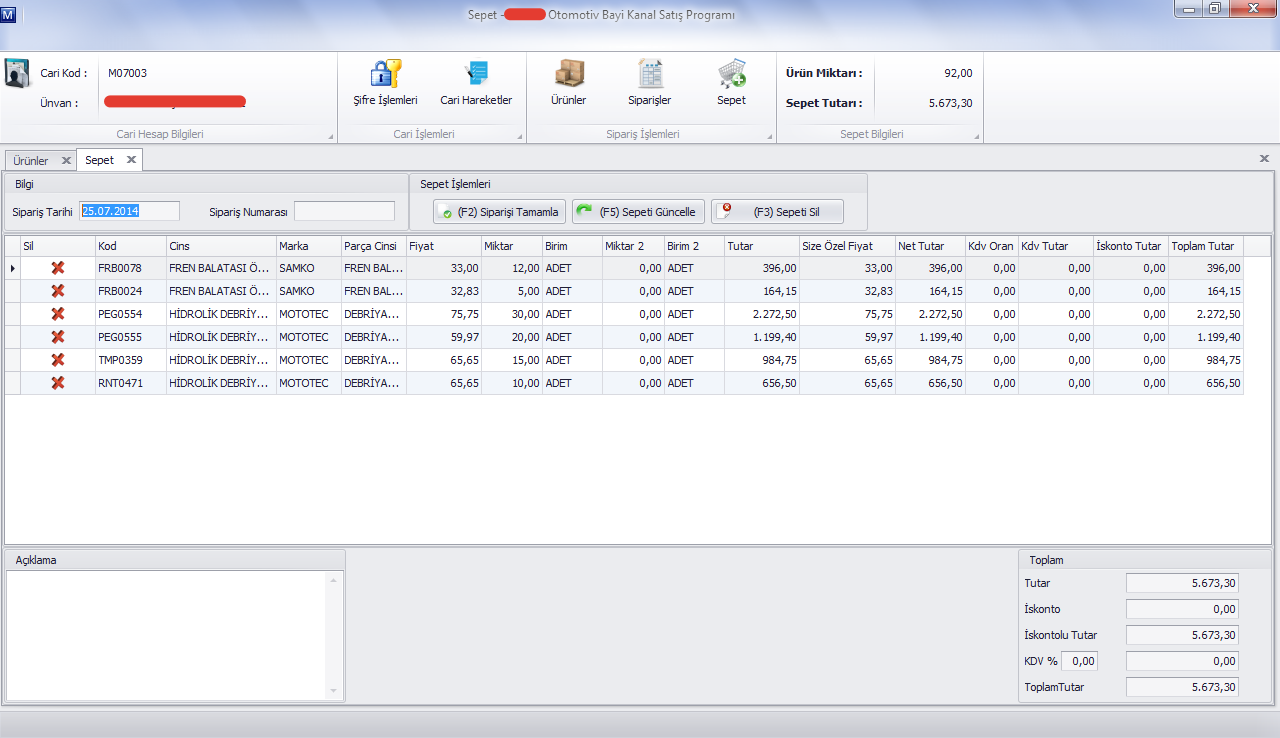Open the Ürünler box icon
Image resolution: width=1280 pixels, height=738 pixels.
[568, 74]
